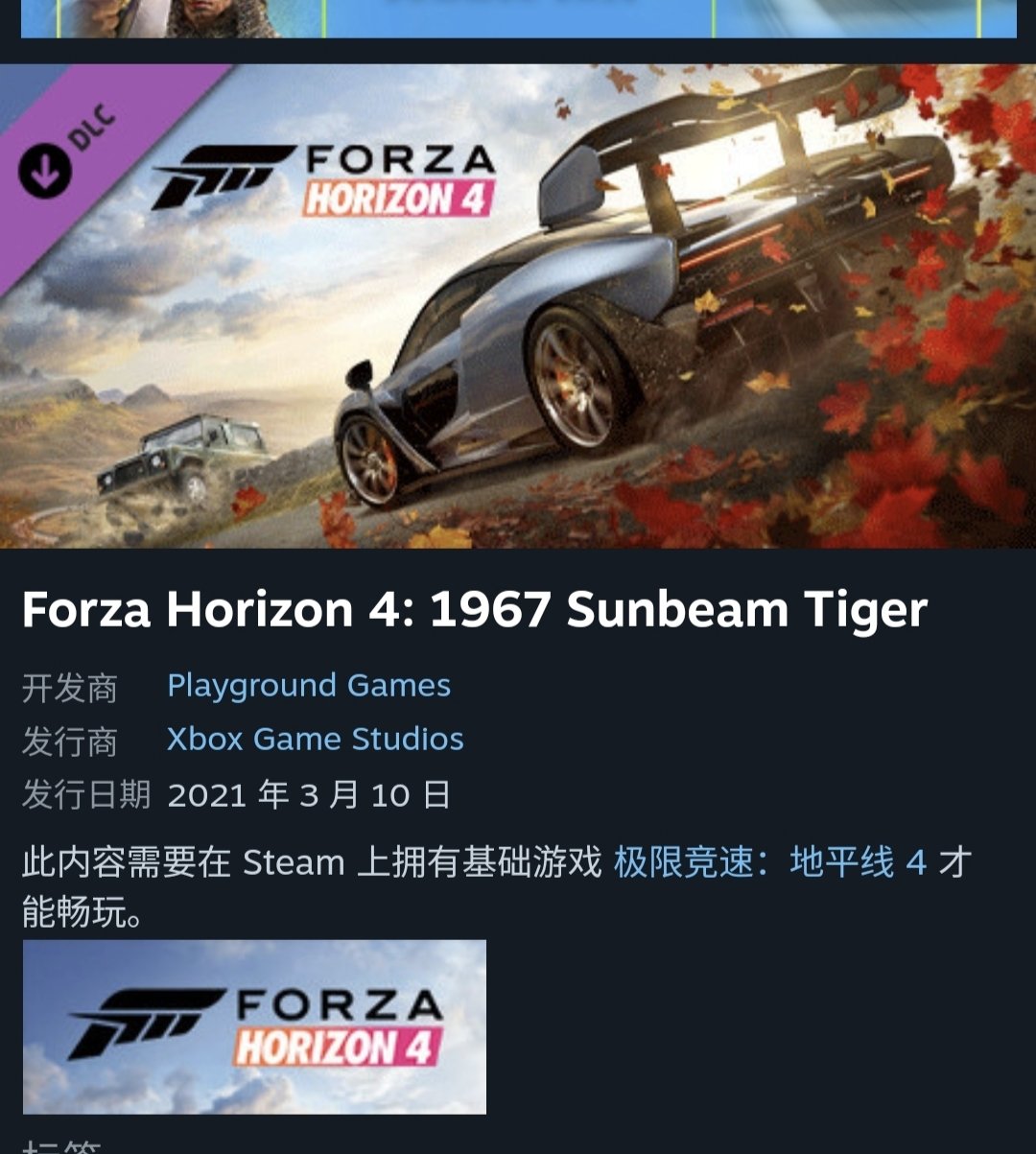Click the FORZA wordmark in the header banner
This screenshot has width=1036, height=1154.
click(x=401, y=159)
